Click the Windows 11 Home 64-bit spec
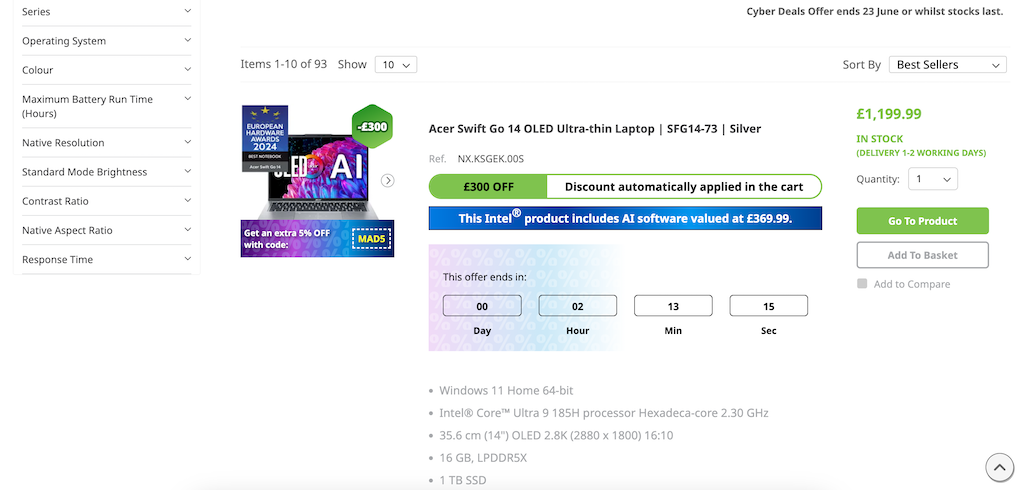1024x490 pixels. point(506,391)
